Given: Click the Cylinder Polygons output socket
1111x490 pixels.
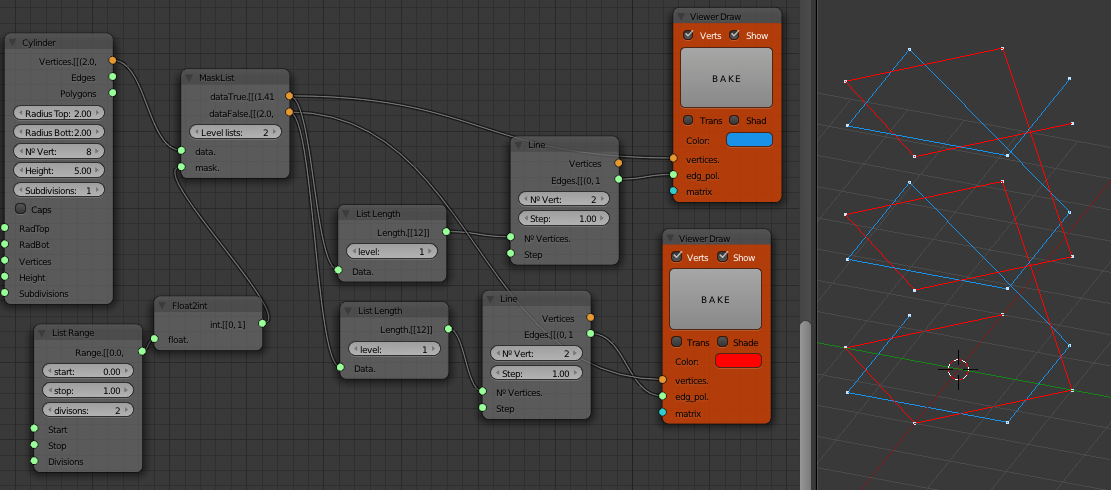Looking at the screenshot, I should 113,93.
